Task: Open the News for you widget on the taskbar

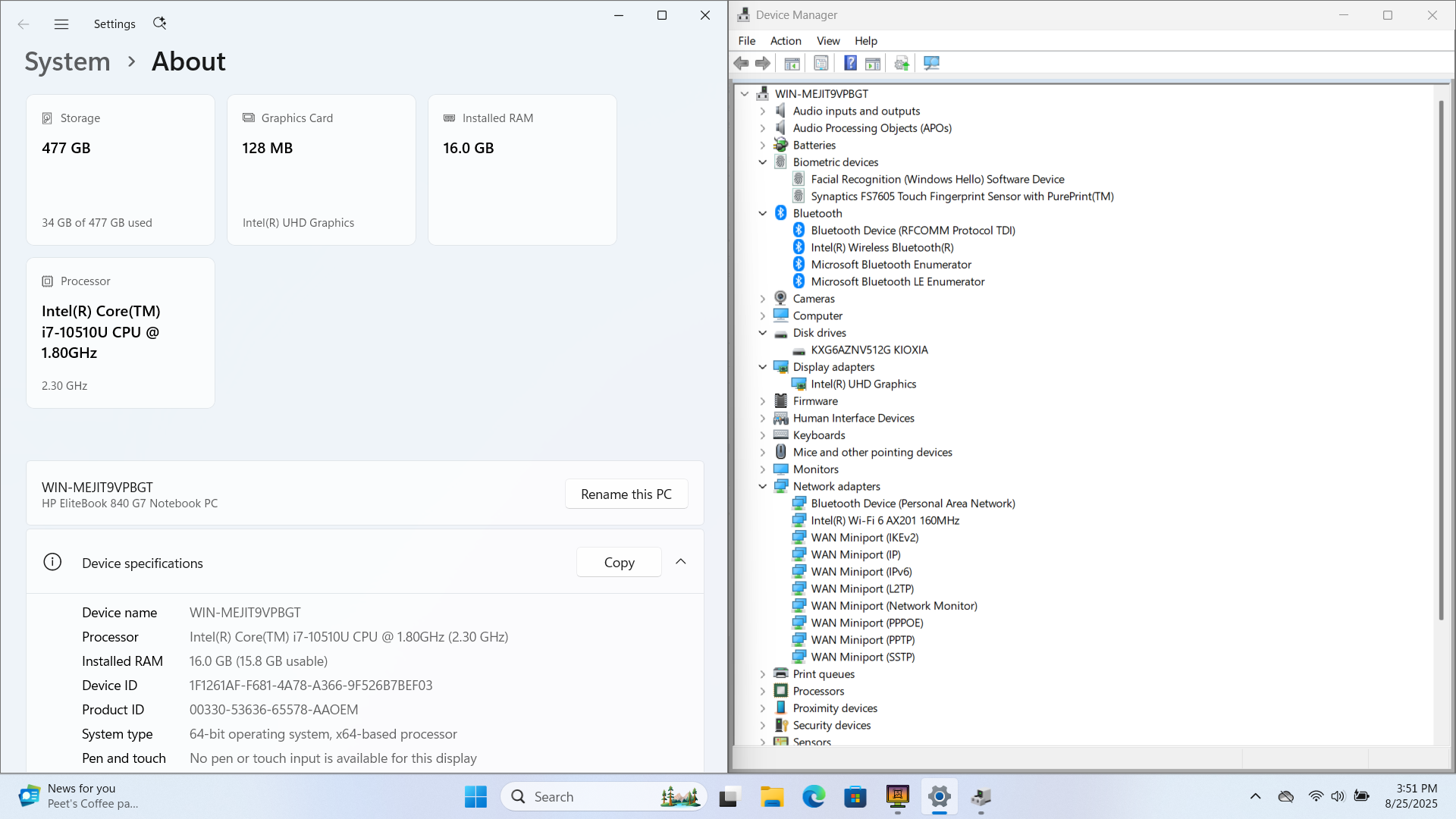Action: pos(80,796)
